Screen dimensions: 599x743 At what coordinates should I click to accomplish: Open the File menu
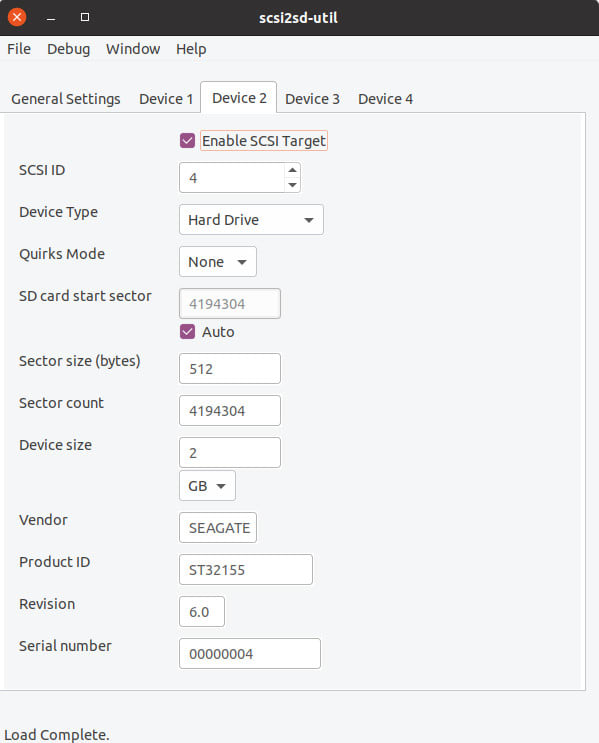(19, 49)
